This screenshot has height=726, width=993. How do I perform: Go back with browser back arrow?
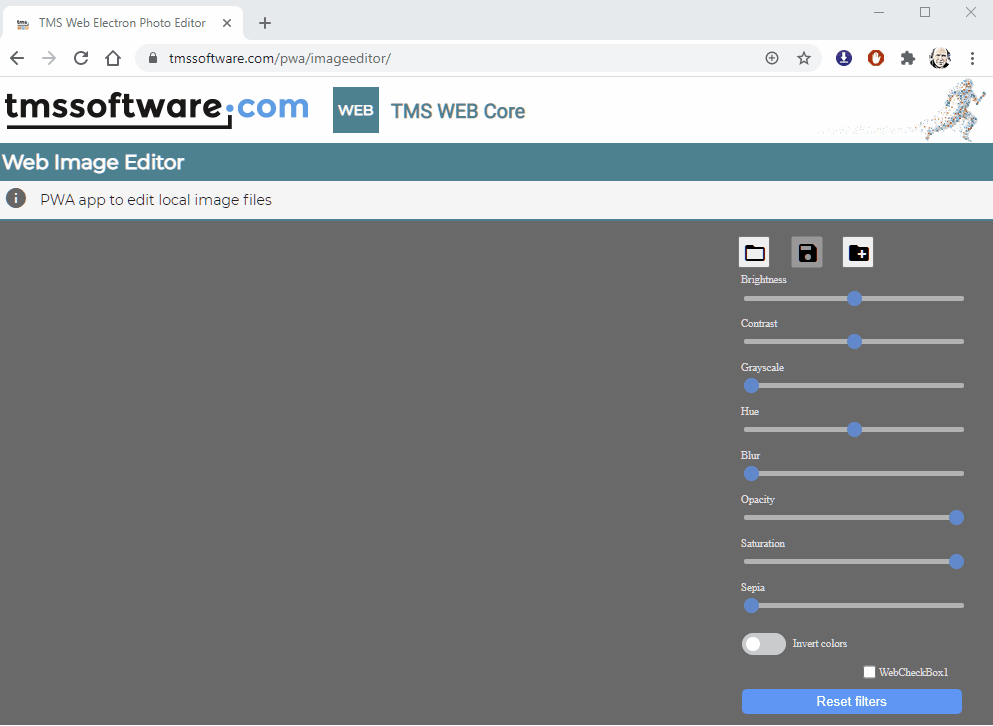click(17, 58)
